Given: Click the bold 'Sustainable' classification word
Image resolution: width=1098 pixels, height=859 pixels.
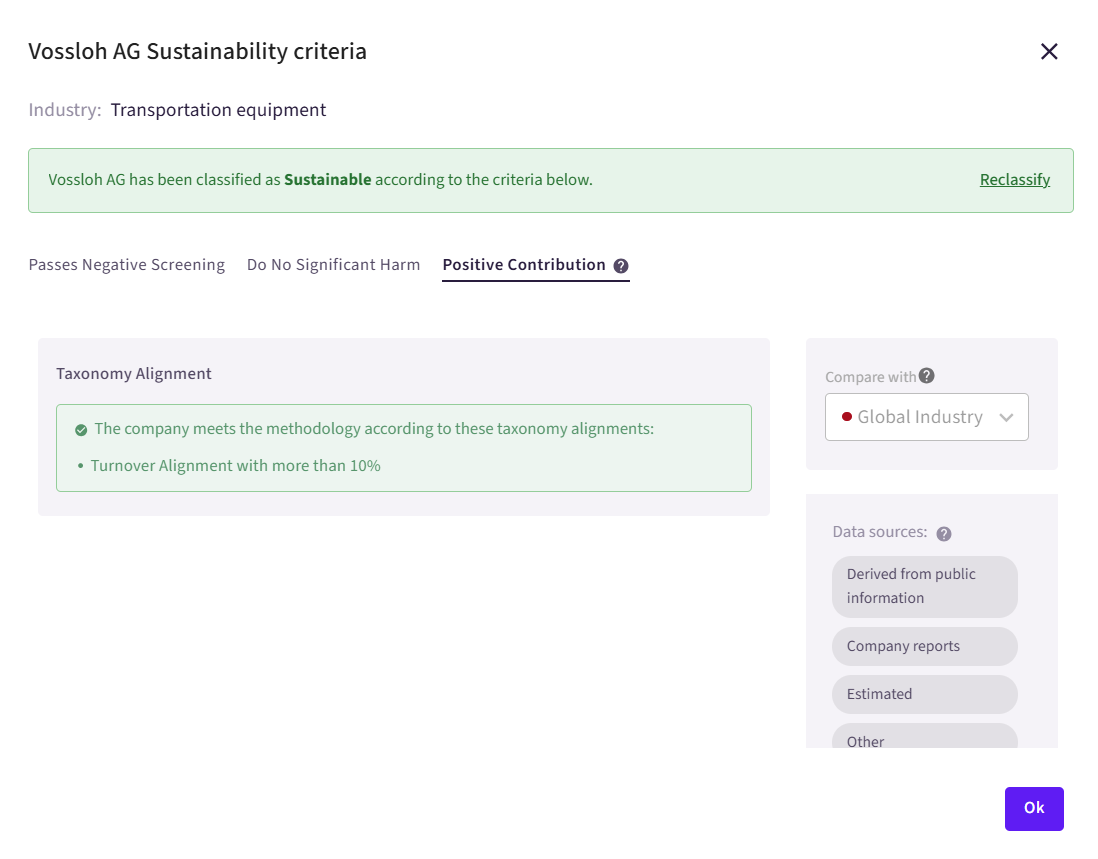Looking at the screenshot, I should point(328,180).
